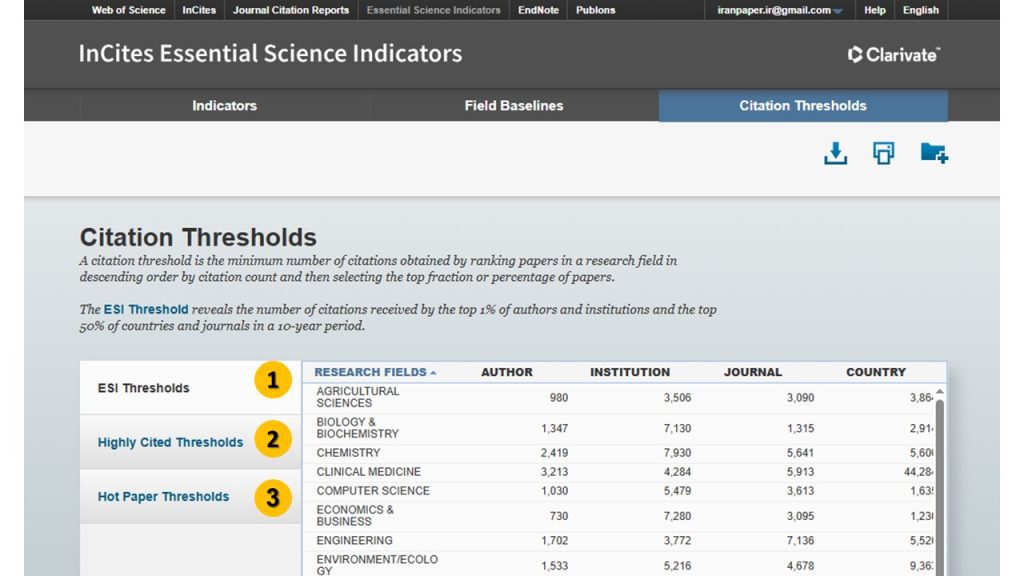This screenshot has height=576, width=1024.
Task: Open Hot Paper Thresholds
Action: [190, 496]
